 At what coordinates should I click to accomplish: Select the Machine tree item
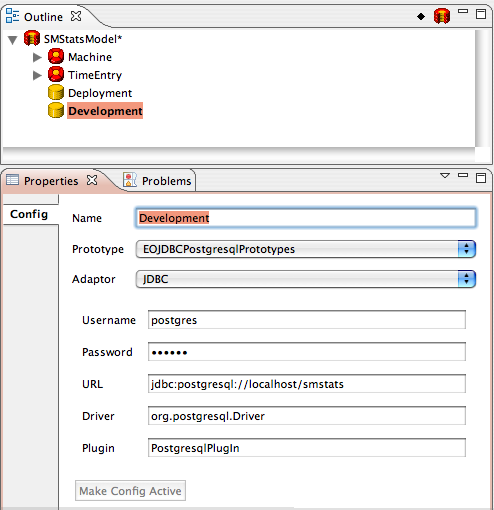click(x=90, y=57)
